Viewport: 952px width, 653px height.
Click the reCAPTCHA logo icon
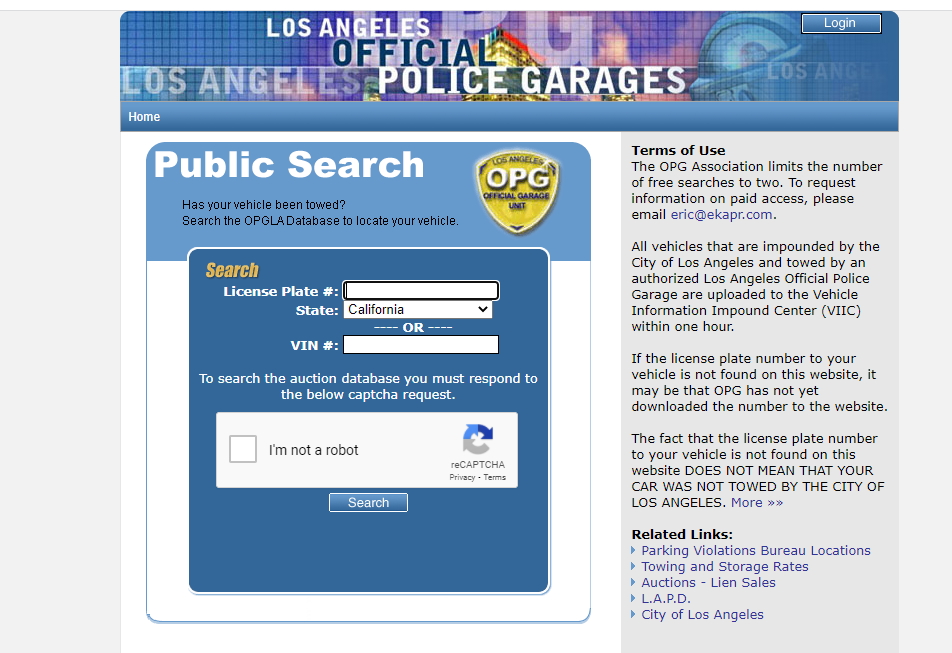pyautogui.click(x=477, y=439)
